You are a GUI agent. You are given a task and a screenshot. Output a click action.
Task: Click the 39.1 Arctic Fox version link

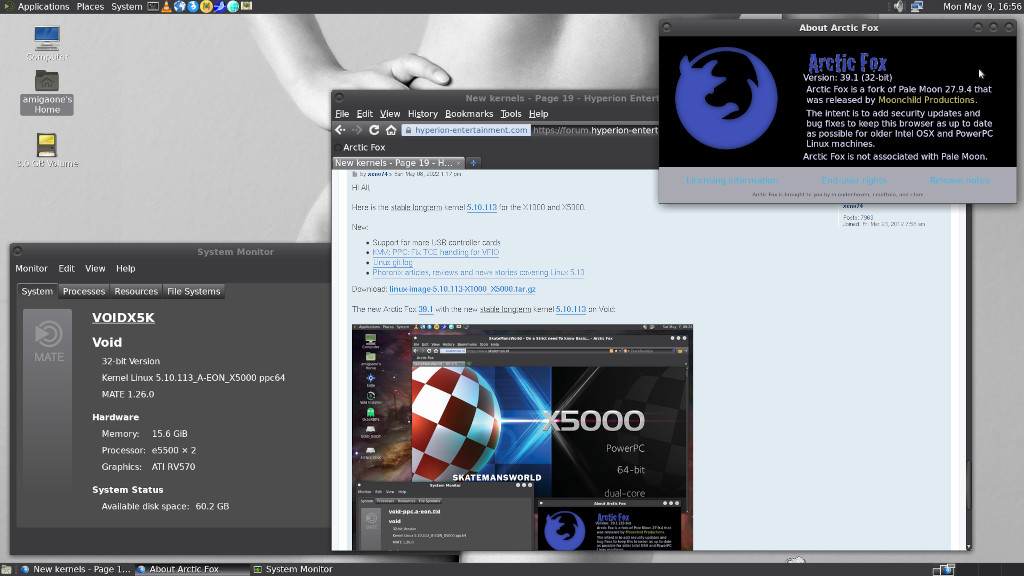426,309
